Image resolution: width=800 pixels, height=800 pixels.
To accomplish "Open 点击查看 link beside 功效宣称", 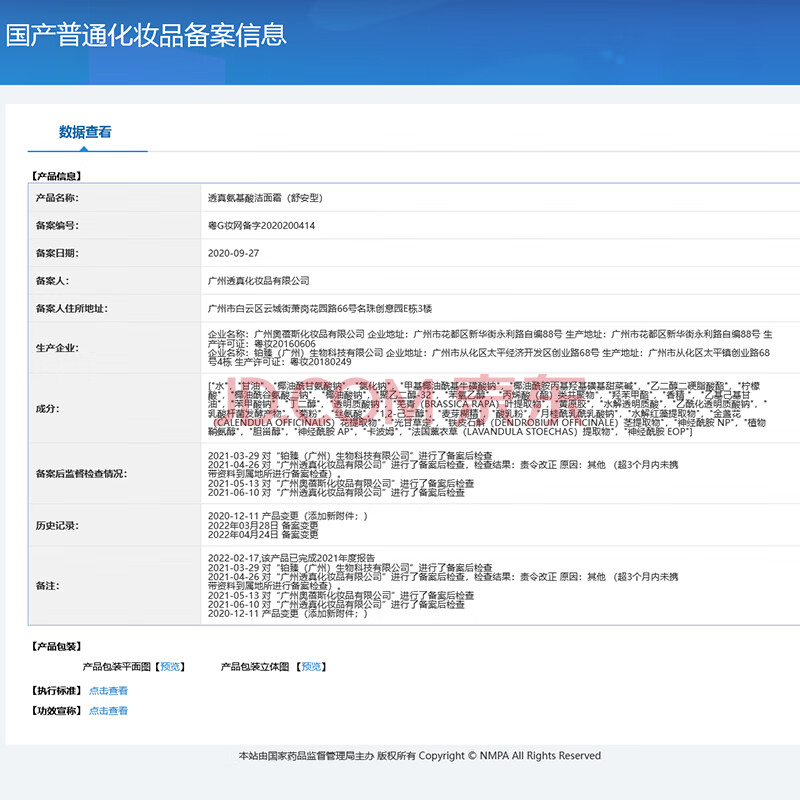I will (108, 711).
